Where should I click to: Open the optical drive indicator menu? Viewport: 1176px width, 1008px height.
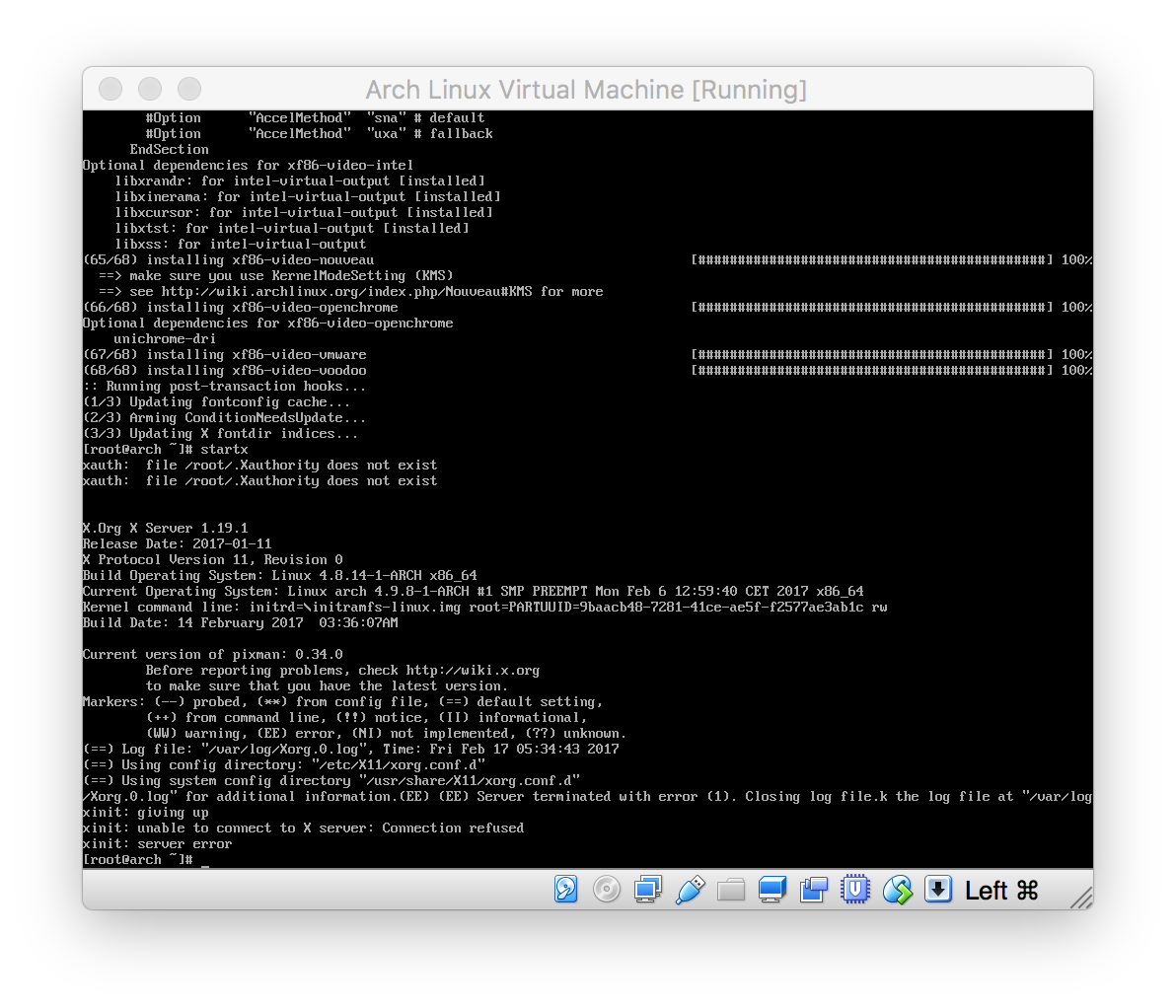pyautogui.click(x=607, y=890)
